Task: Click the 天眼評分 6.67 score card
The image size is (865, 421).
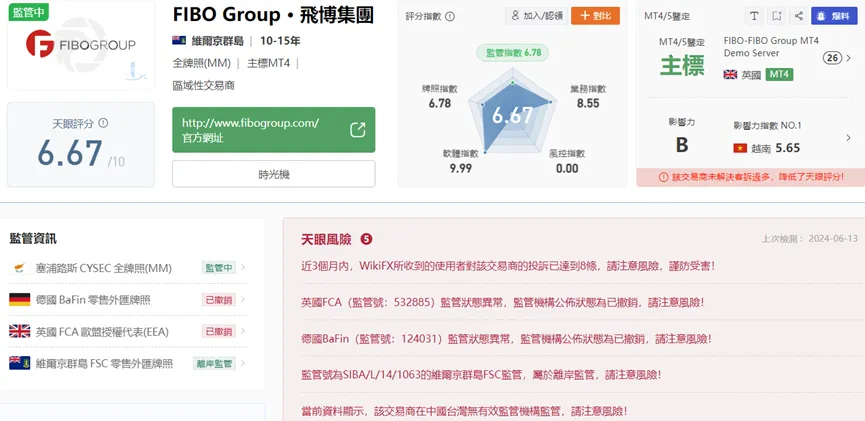Action: click(x=81, y=145)
